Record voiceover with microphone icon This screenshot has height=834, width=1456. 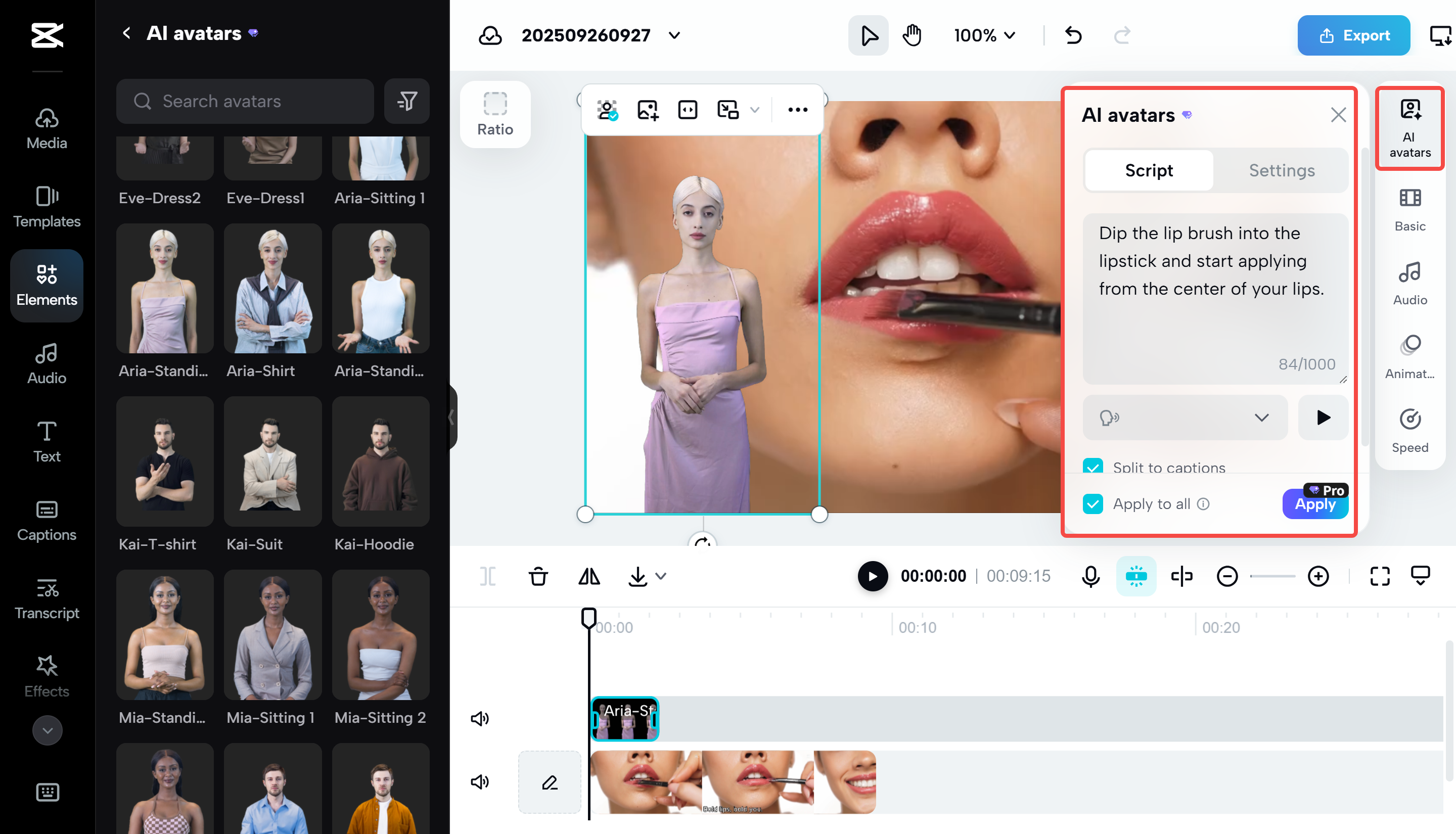tap(1090, 576)
